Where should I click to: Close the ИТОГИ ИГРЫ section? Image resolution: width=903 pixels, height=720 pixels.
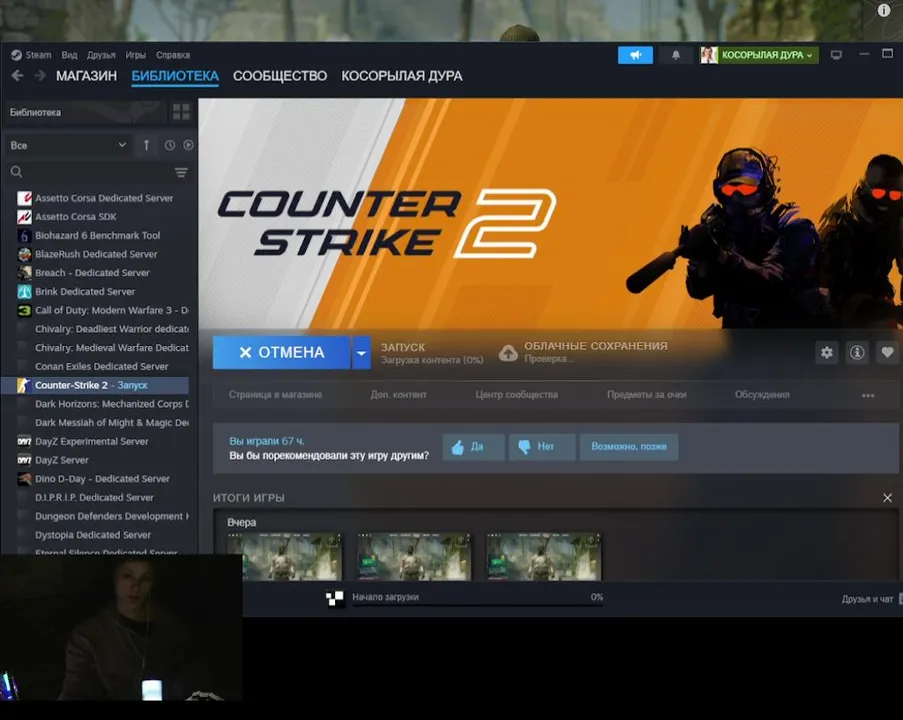tap(887, 498)
